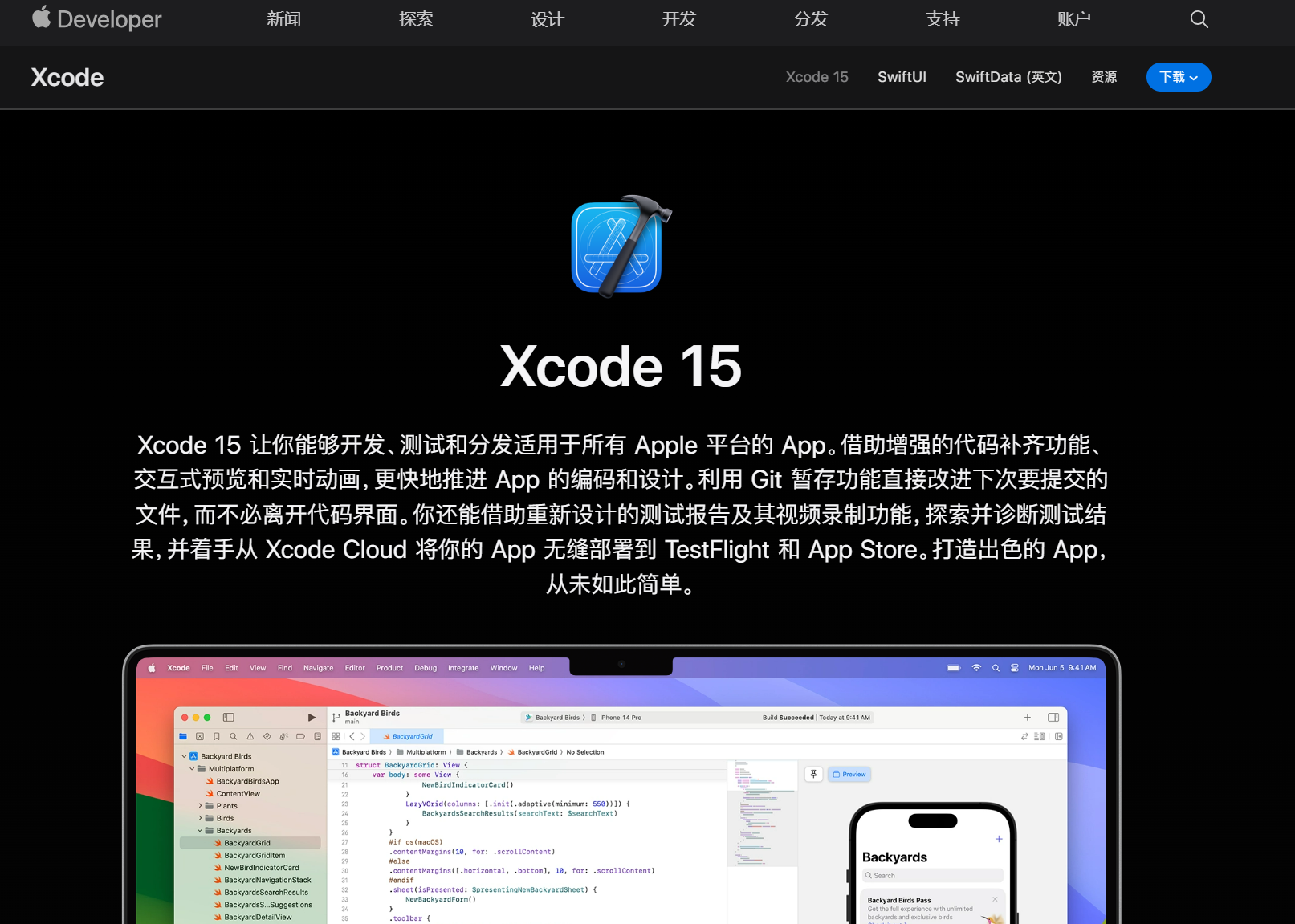The image size is (1295, 924).
Task: Open 支持 in the top navigation
Action: [x=943, y=19]
